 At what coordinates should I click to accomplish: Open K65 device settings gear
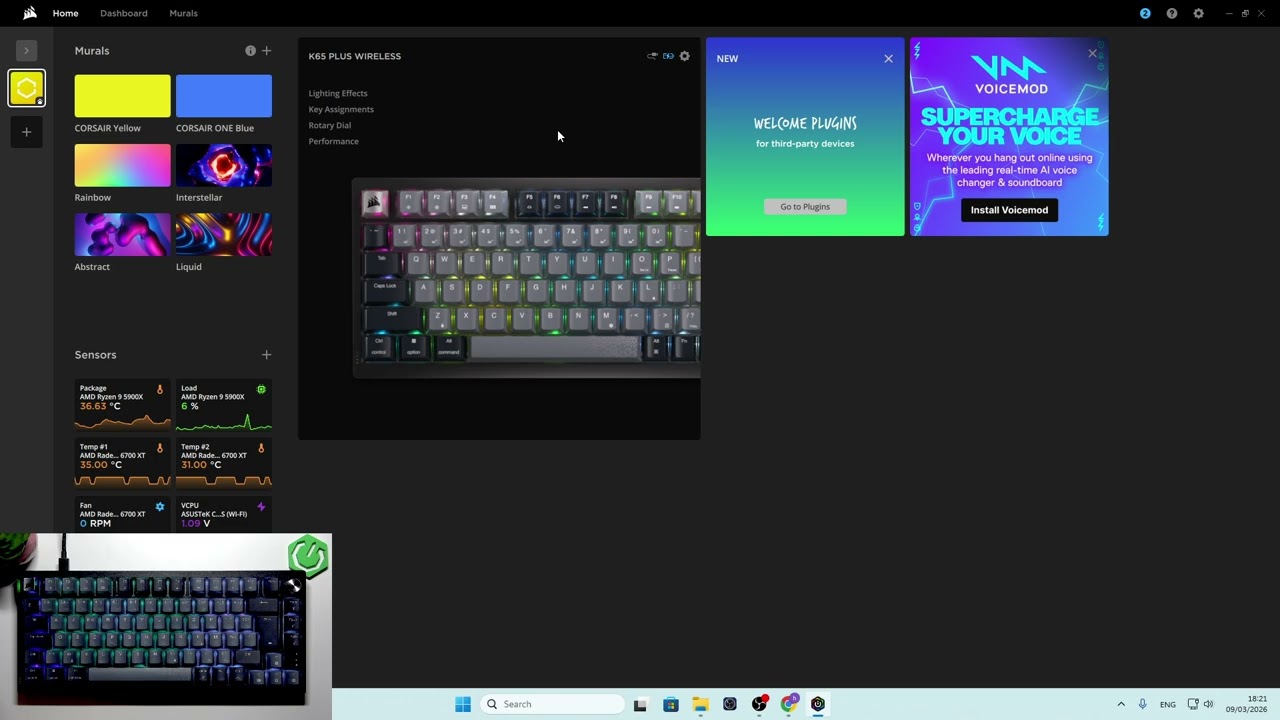(x=684, y=56)
